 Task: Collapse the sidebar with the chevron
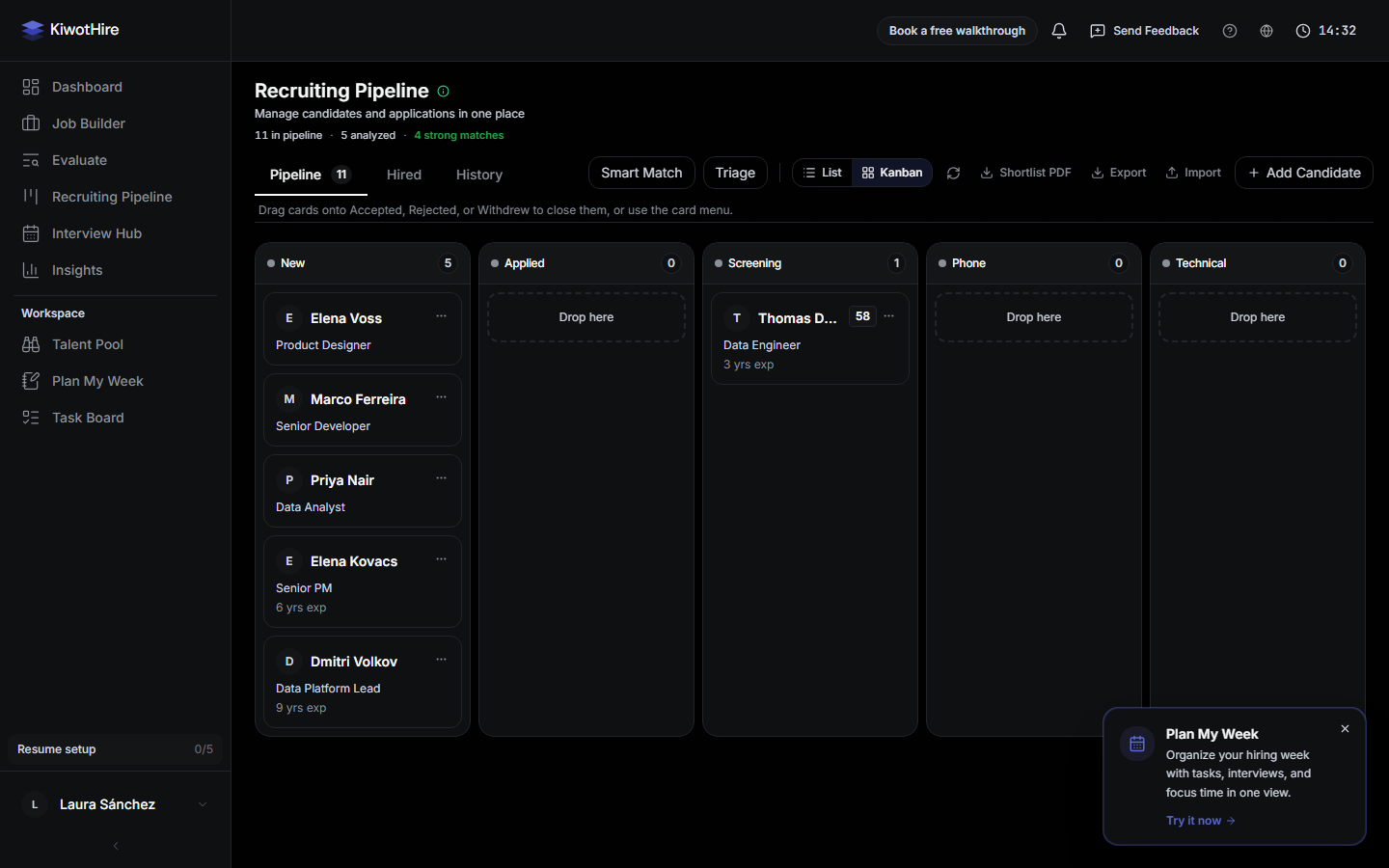point(116,846)
